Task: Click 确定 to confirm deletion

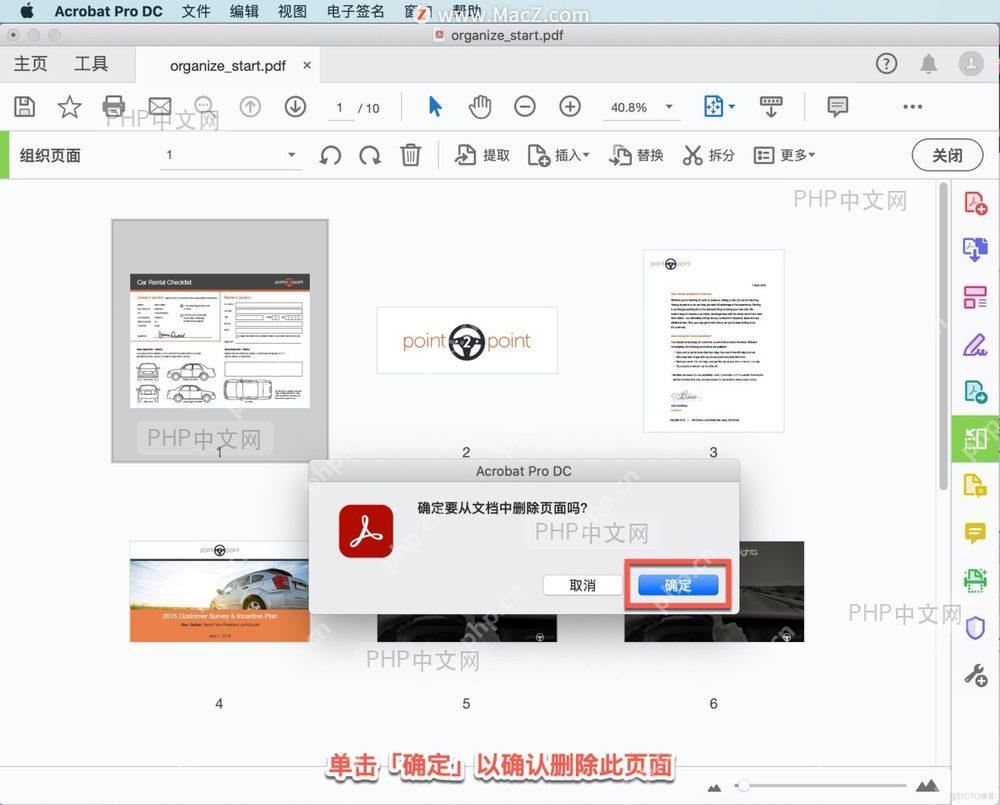Action: [678, 585]
